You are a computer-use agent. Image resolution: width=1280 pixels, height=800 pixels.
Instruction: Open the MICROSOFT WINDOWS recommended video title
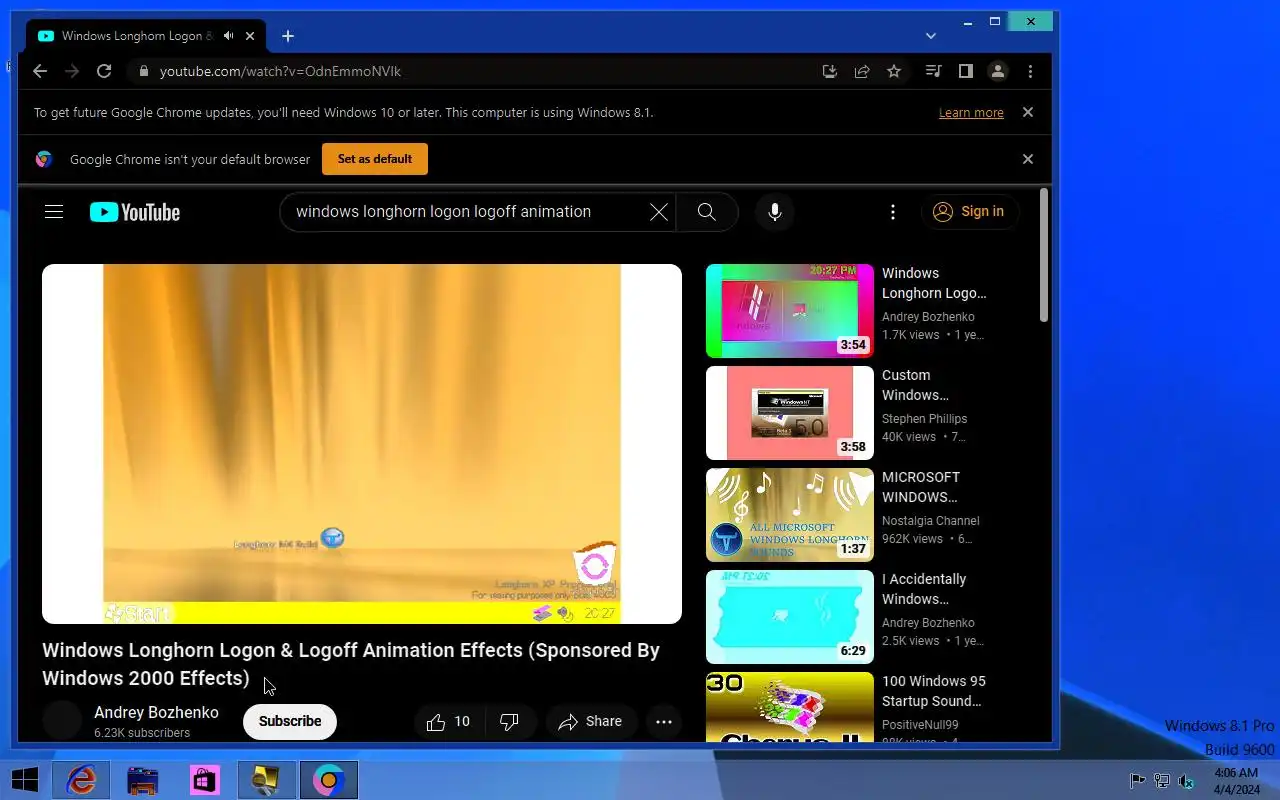click(921, 487)
